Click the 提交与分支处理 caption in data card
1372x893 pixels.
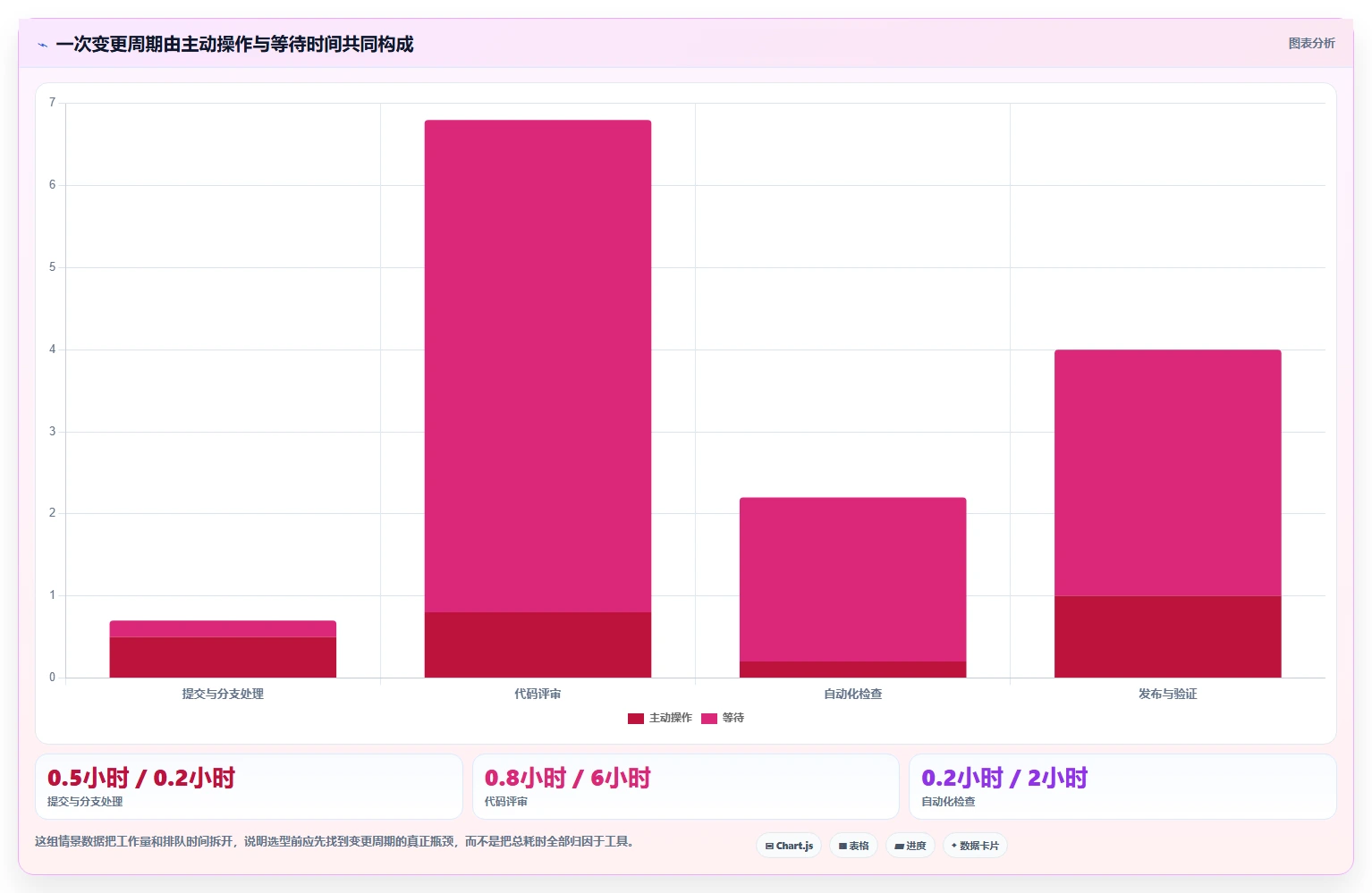[85, 802]
